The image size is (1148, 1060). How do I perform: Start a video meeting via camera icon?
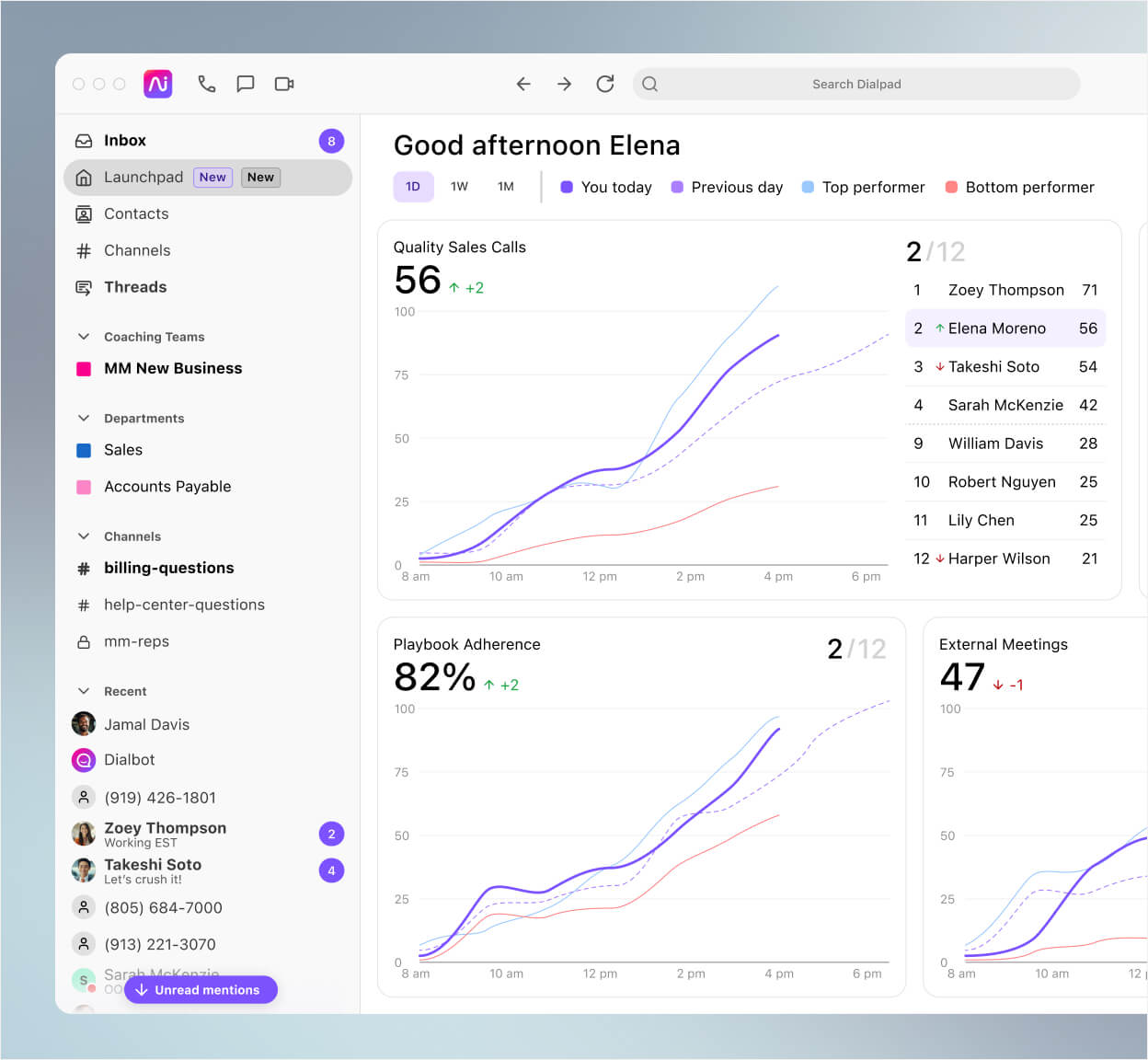coord(283,84)
